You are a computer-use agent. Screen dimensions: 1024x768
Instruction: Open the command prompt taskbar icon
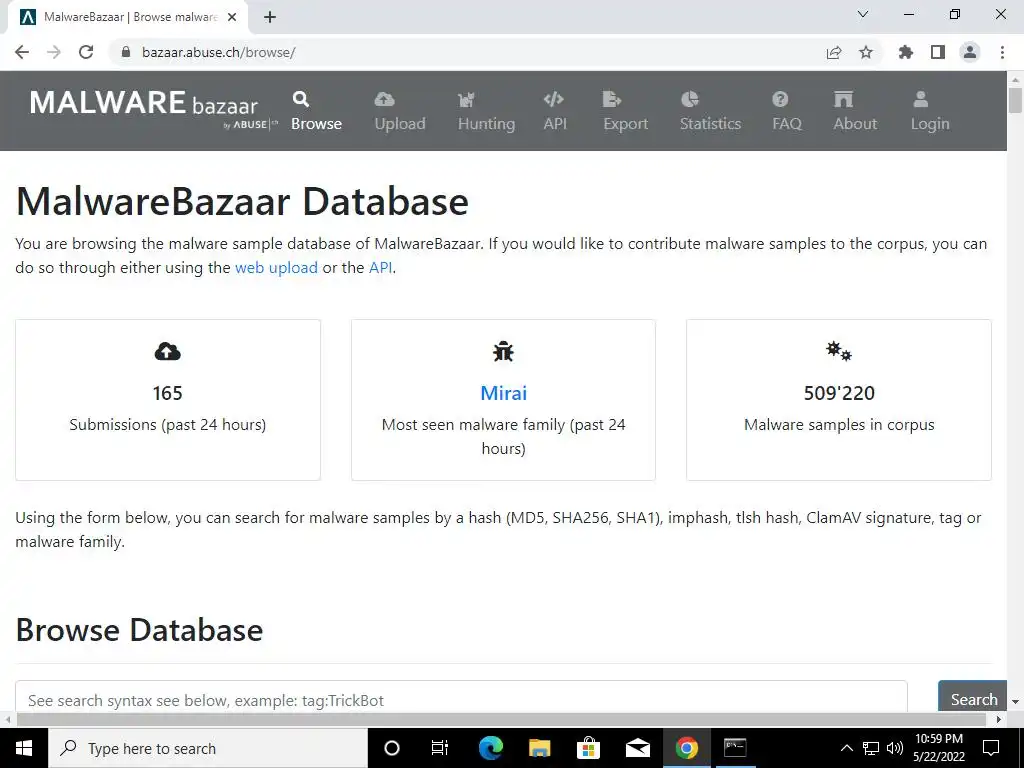735,748
